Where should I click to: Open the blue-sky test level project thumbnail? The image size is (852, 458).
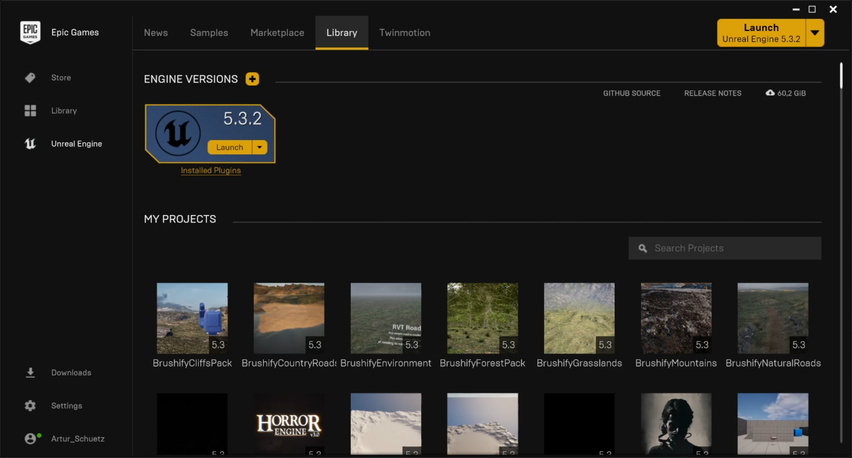pyautogui.click(x=773, y=424)
